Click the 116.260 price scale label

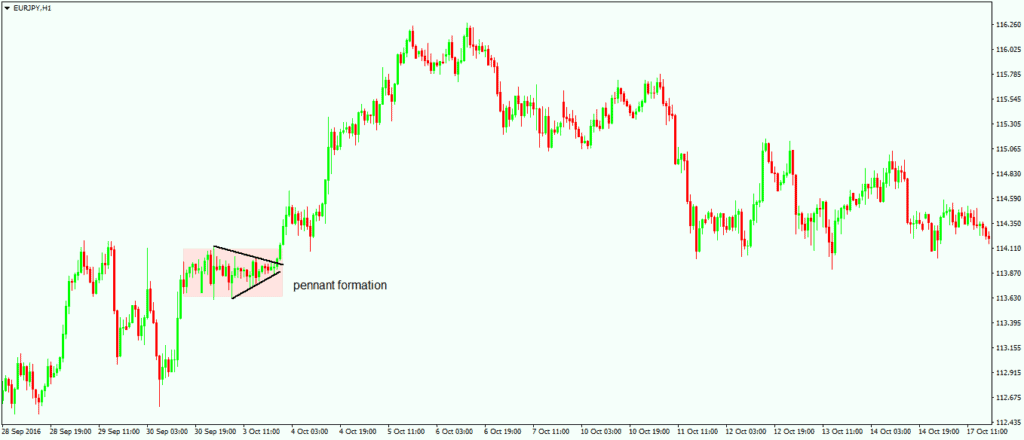pyautogui.click(x=1008, y=25)
